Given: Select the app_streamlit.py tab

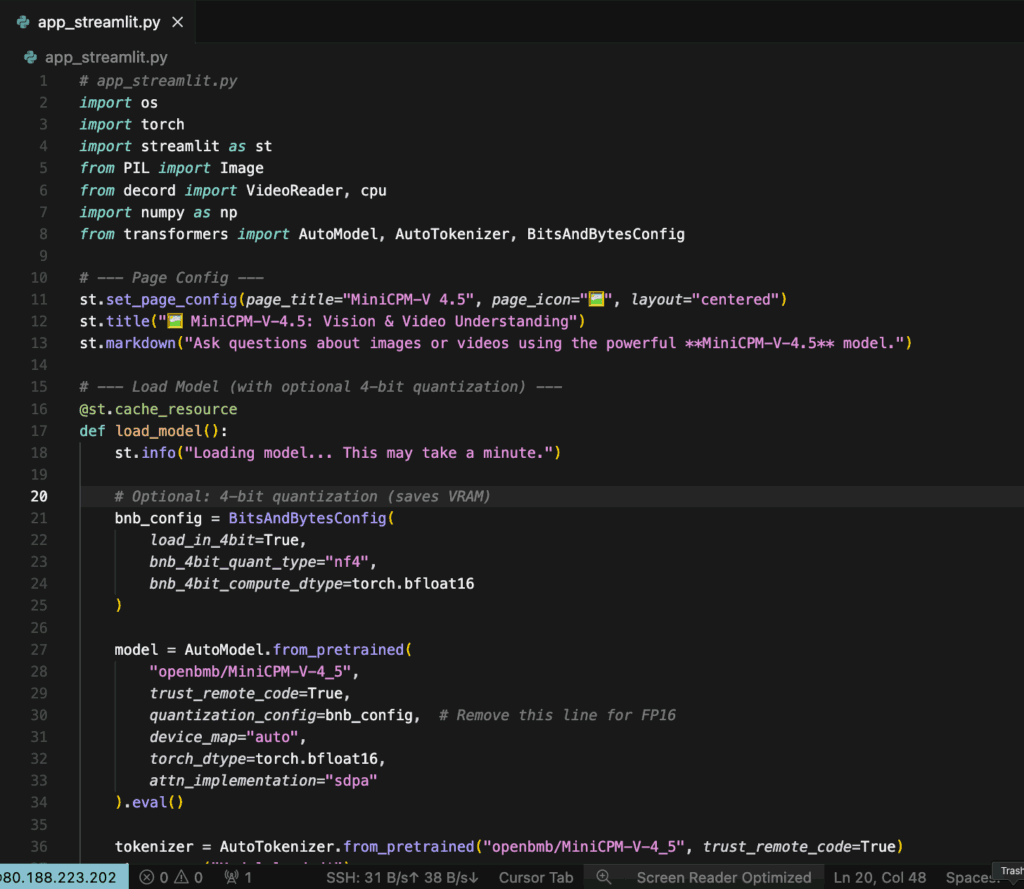Looking at the screenshot, I should click(98, 22).
